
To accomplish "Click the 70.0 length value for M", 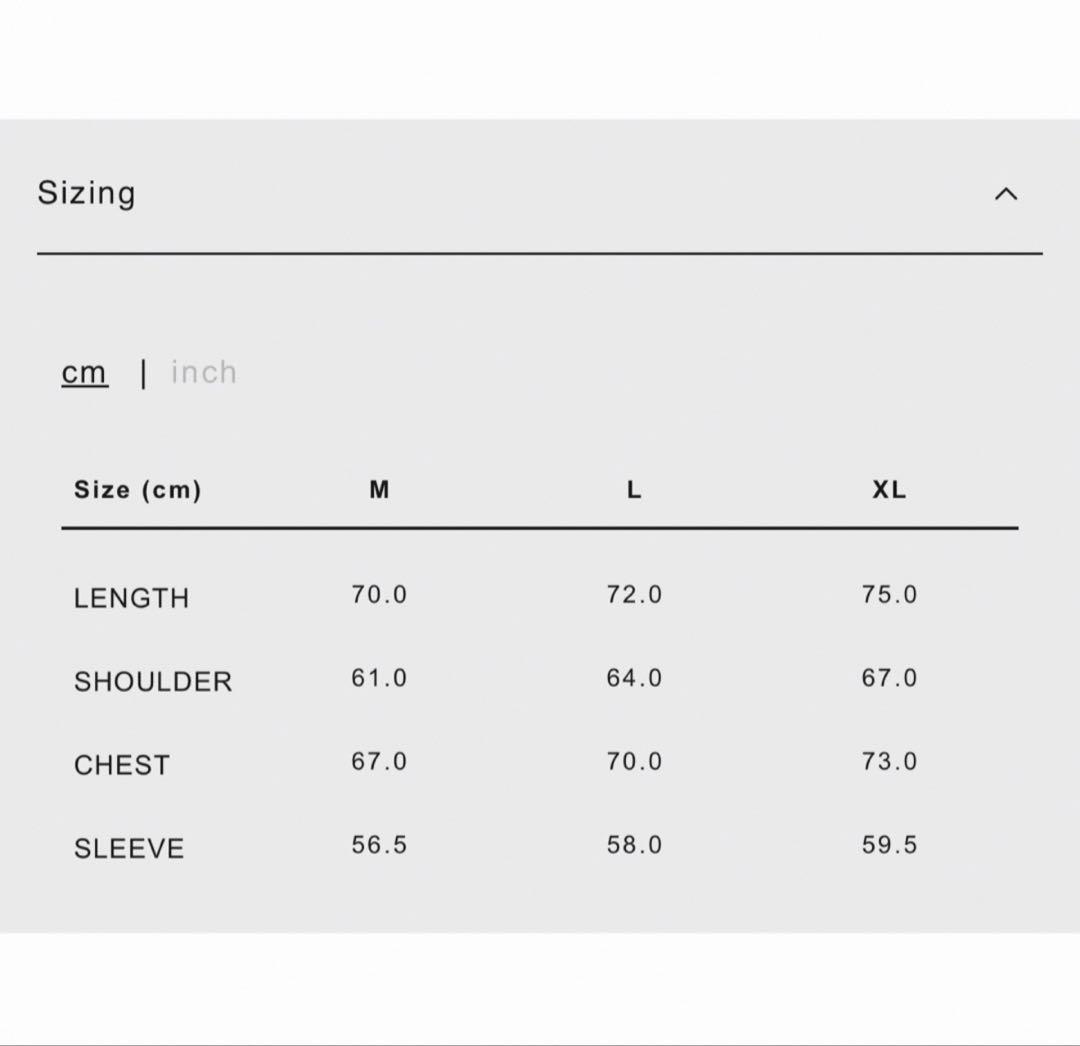I will pos(379,595).
